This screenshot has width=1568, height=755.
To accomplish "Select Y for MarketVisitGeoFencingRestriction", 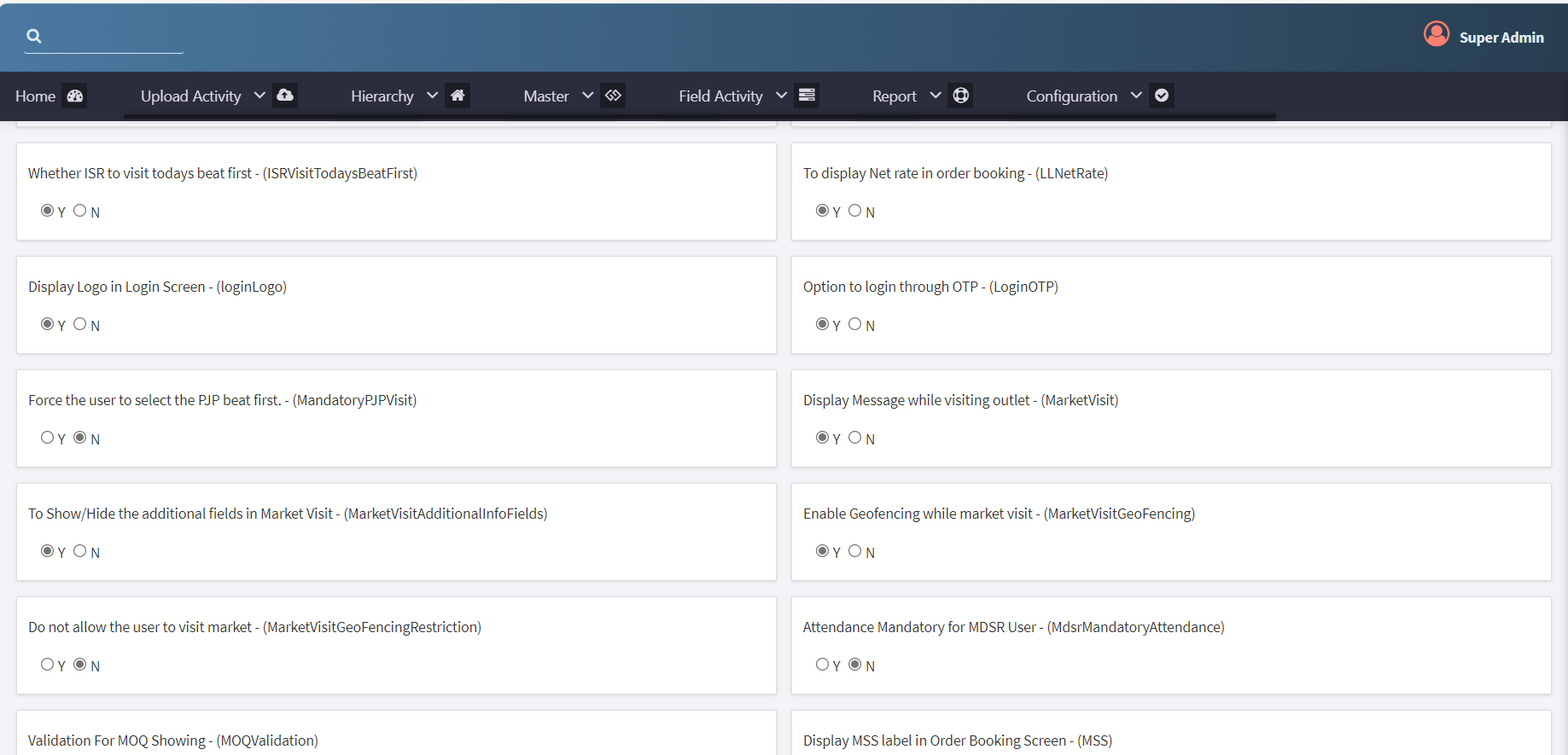I will click(x=47, y=665).
